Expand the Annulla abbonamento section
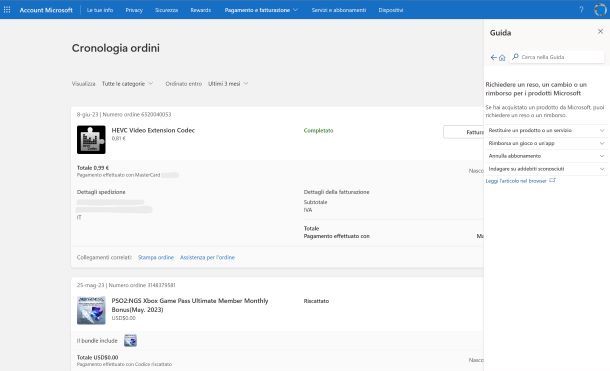The height and width of the screenshot is (371, 610). (x=547, y=156)
